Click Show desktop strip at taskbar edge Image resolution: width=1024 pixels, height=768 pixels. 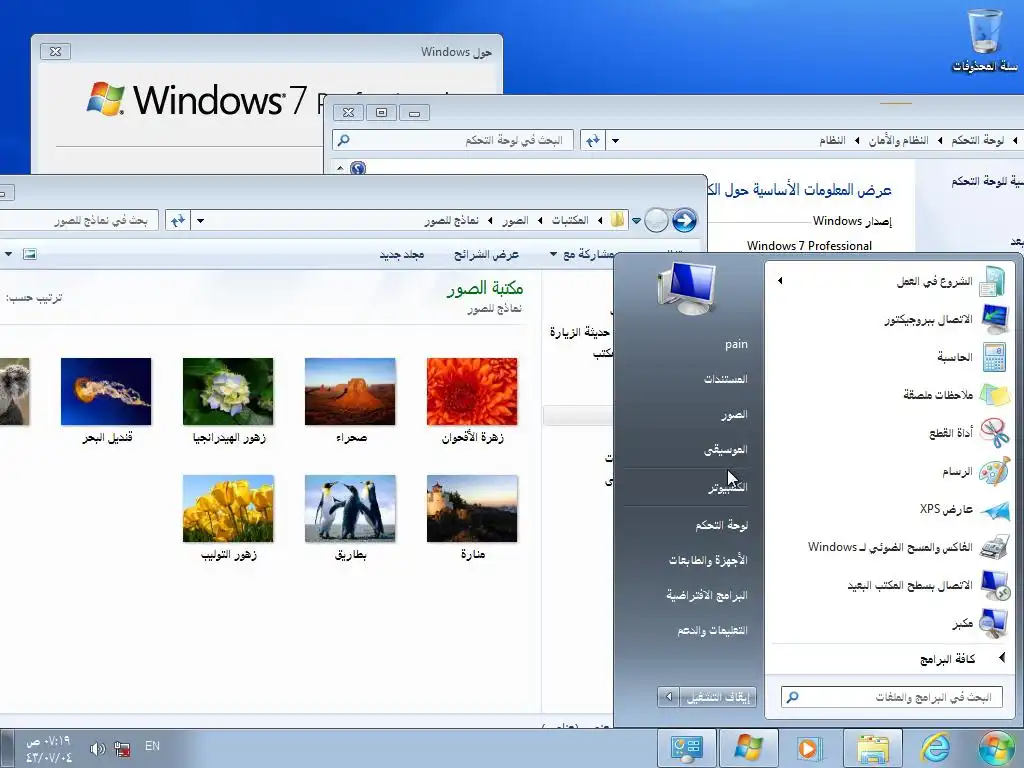(x=6, y=749)
